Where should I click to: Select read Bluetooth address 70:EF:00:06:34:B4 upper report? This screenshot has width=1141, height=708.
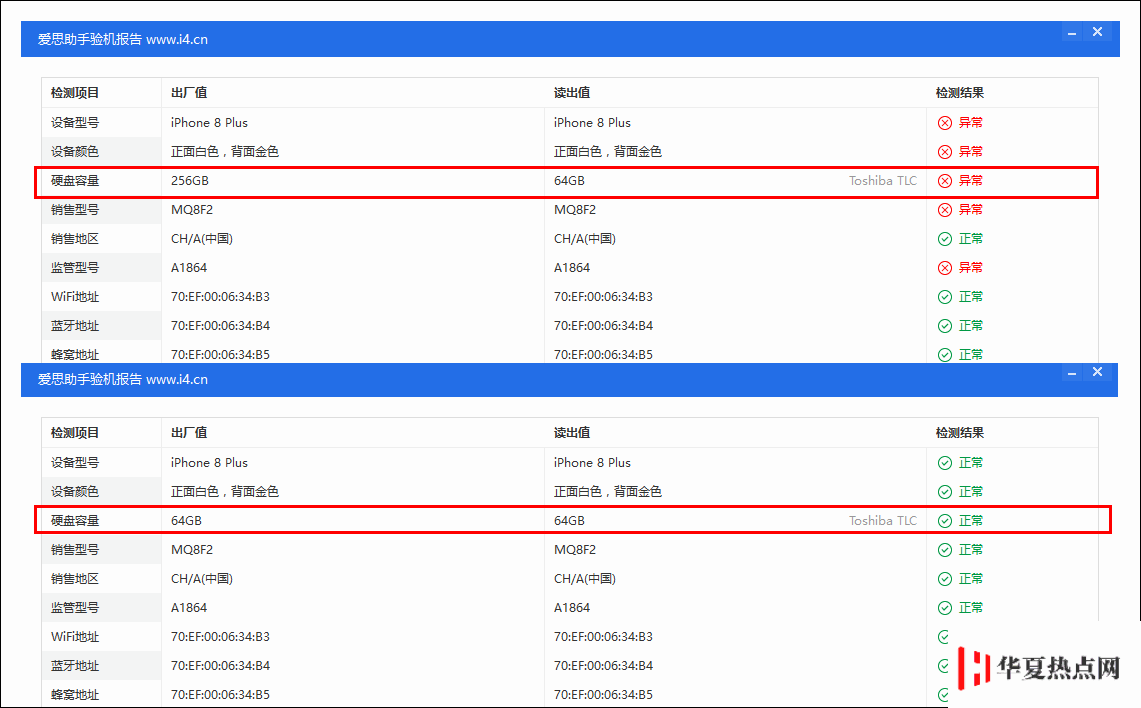(603, 326)
